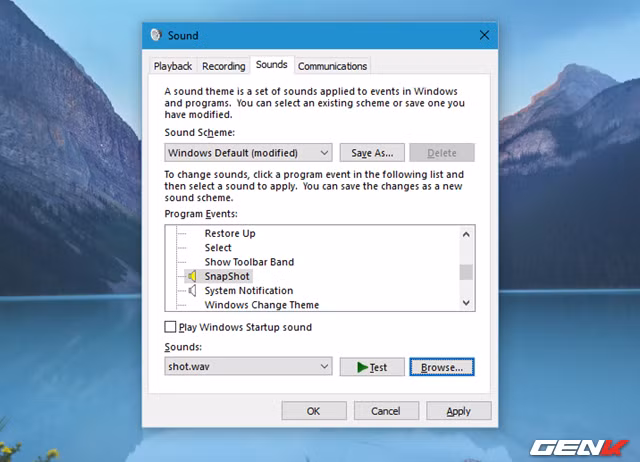
Task: Click the Program Events scrollbar down arrow
Action: pyautogui.click(x=466, y=302)
